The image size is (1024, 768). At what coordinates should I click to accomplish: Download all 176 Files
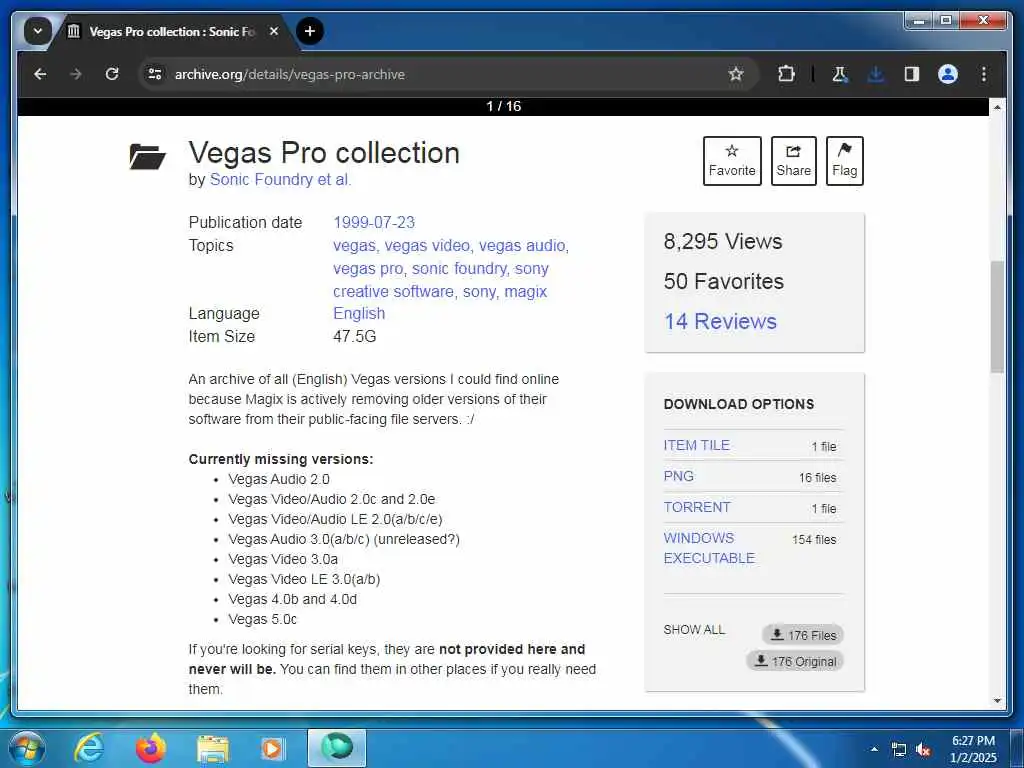tap(803, 635)
